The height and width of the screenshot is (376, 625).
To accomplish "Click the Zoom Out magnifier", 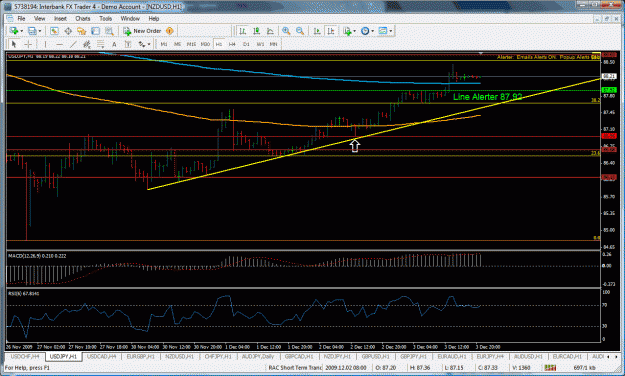I will 300,31.
